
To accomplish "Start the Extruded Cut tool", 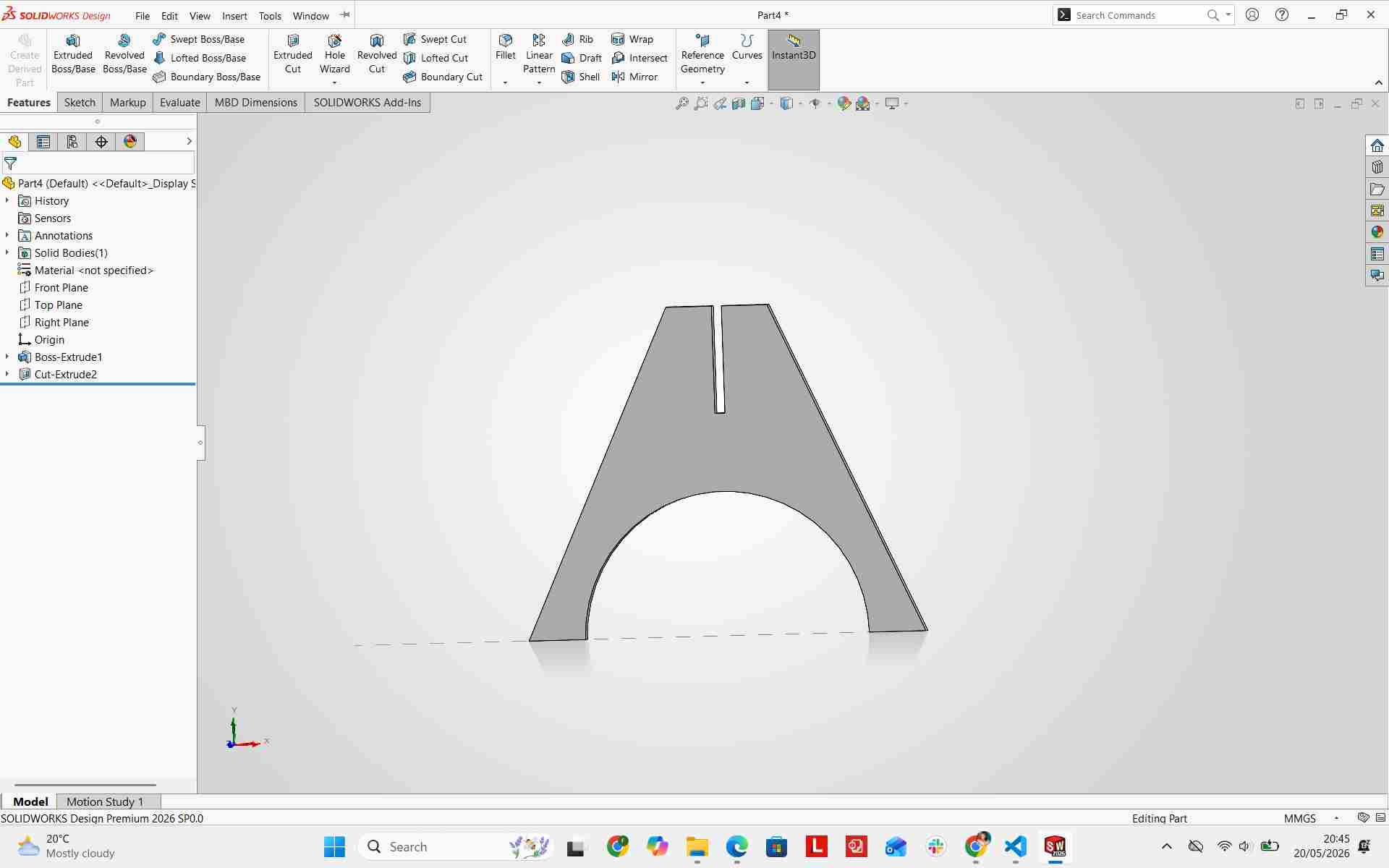I will (x=293, y=54).
